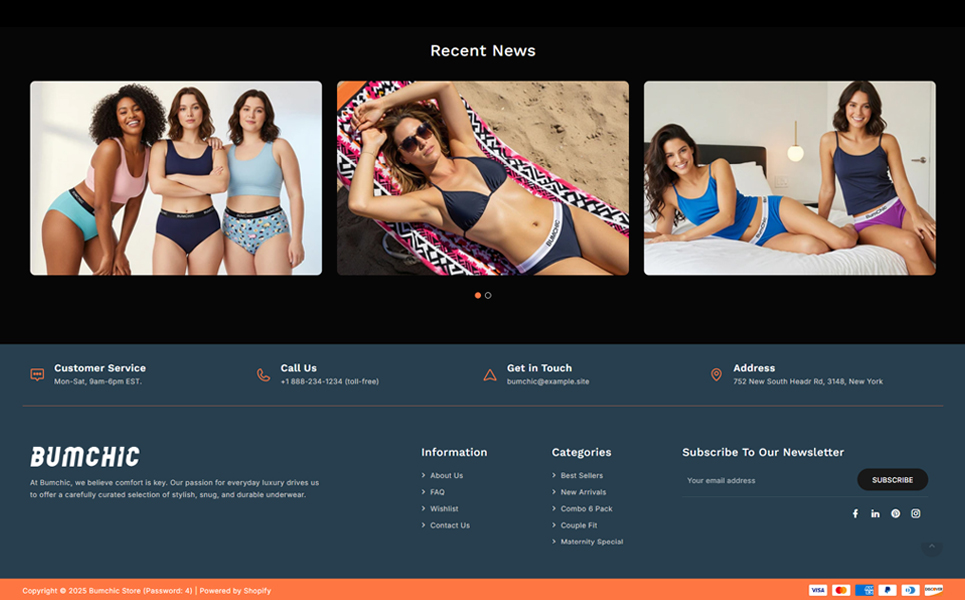Click the PayPal payment icon
This screenshot has height=600, width=965.
887,590
